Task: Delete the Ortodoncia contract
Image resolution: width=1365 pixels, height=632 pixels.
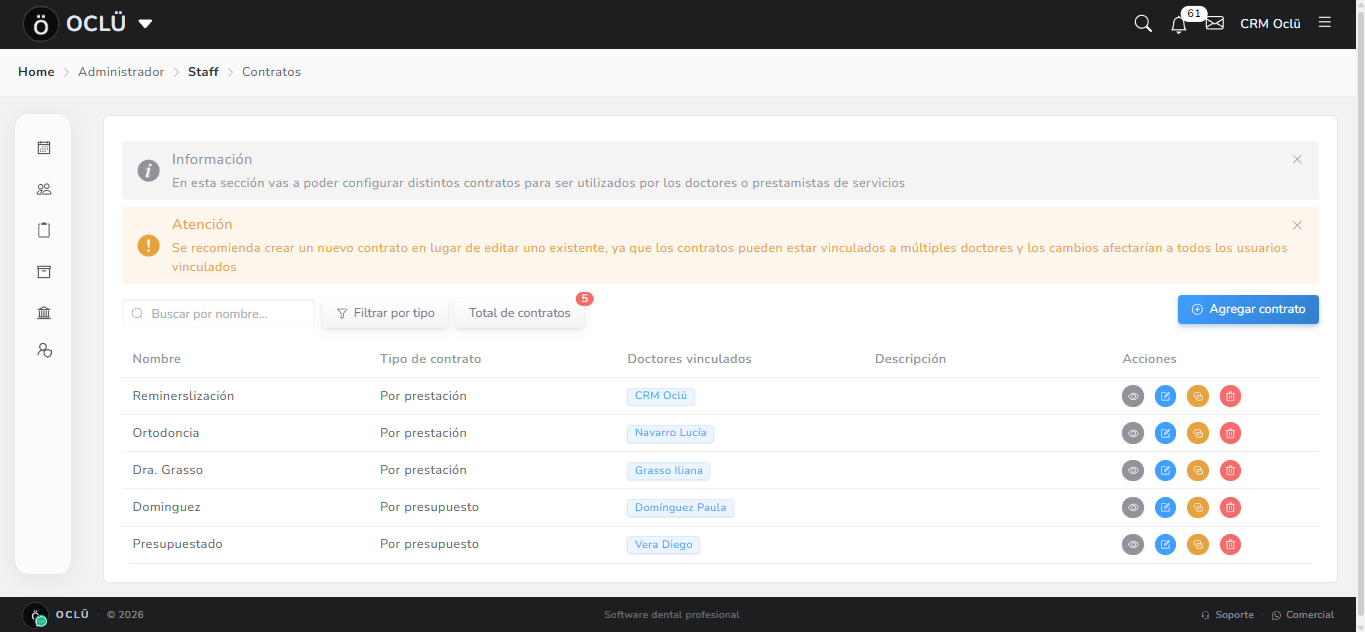Action: click(1231, 433)
